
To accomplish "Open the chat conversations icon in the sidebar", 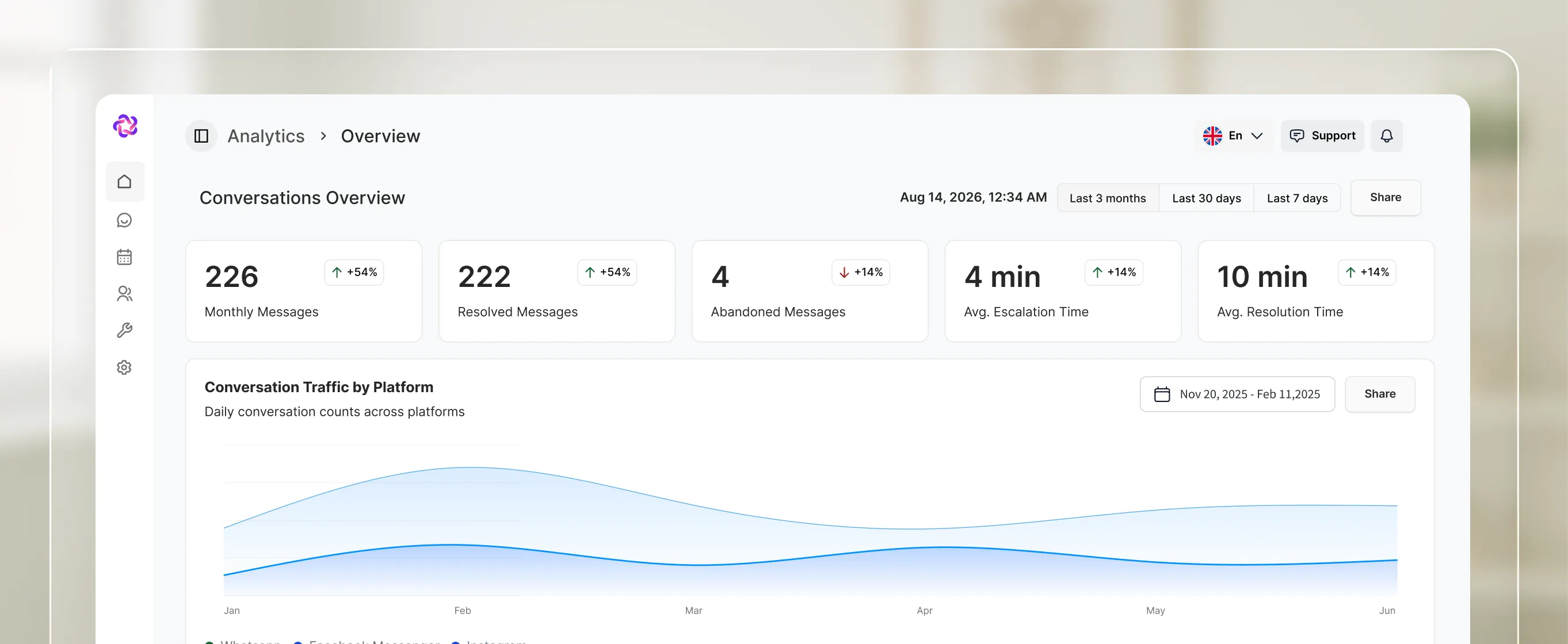I will point(124,220).
